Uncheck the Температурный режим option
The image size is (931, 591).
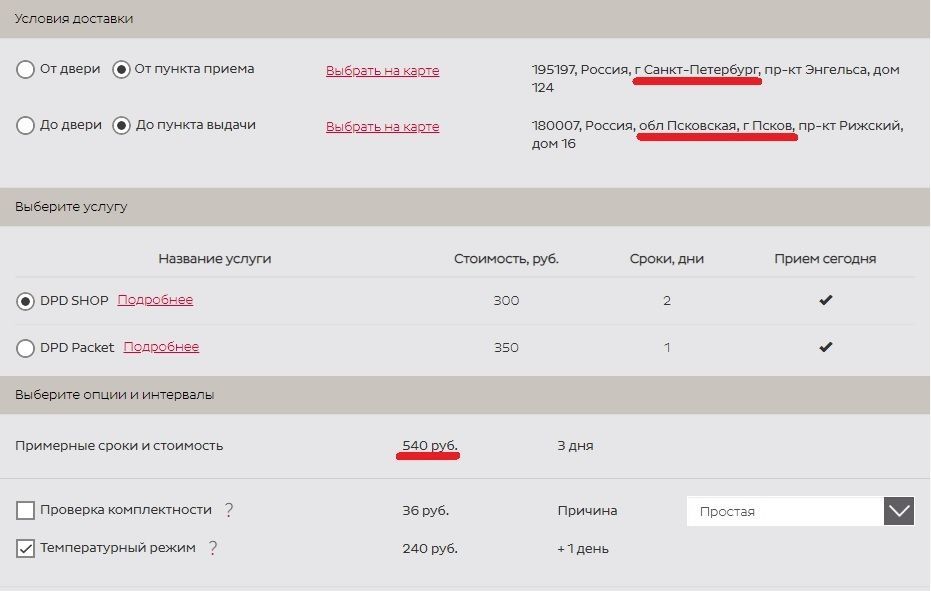tap(26, 549)
